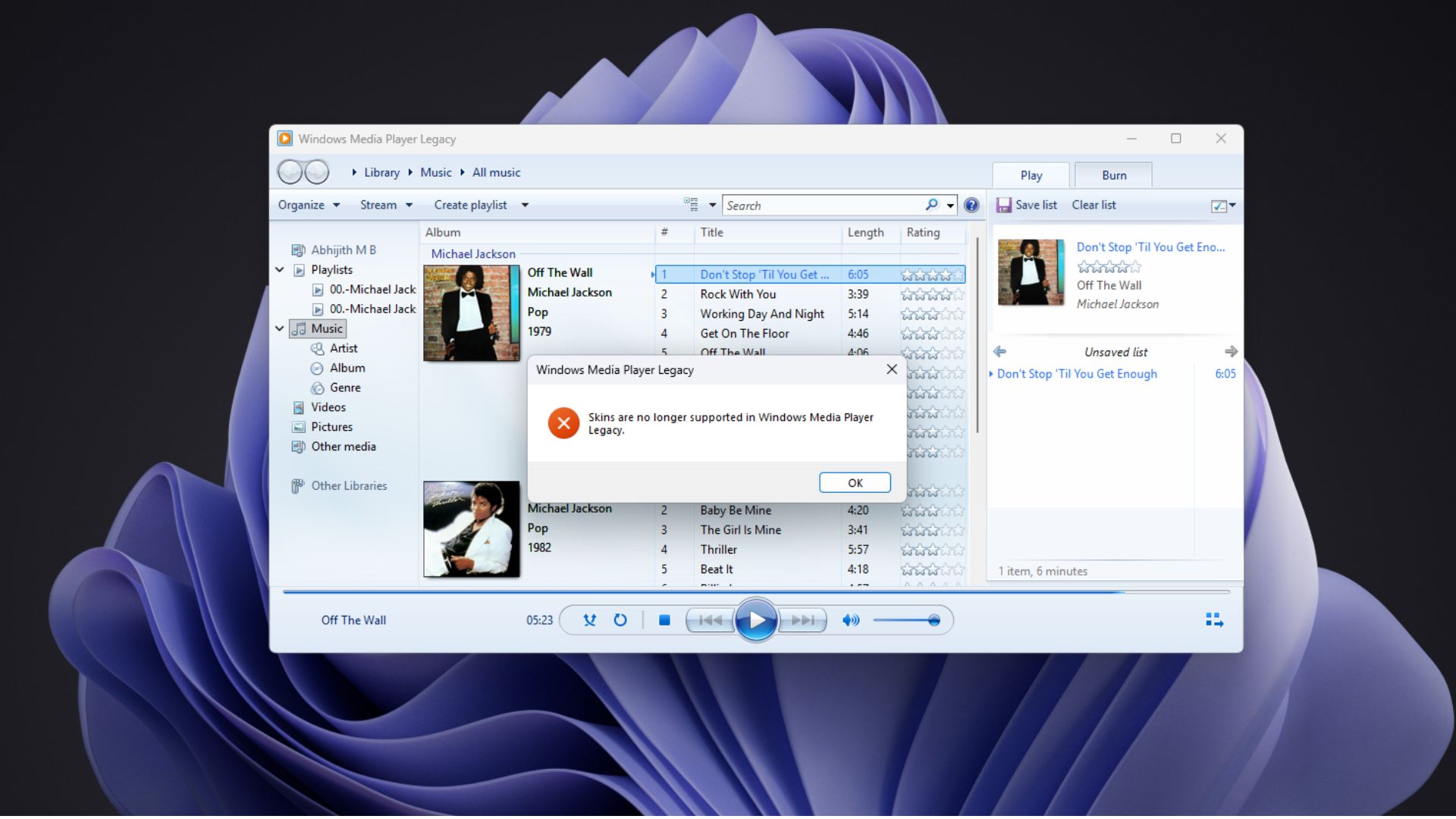Click the Save list floppy icon
1456x819 pixels.
1004,205
